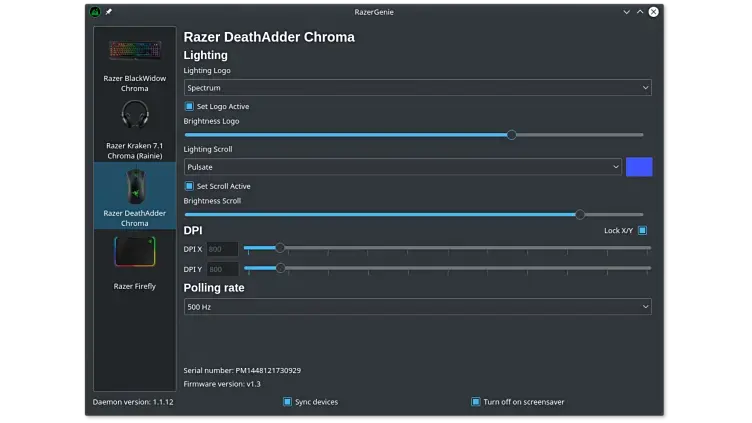Click the Daemon version: 1.1.12 text
This screenshot has height=423, width=752.
tap(133, 402)
